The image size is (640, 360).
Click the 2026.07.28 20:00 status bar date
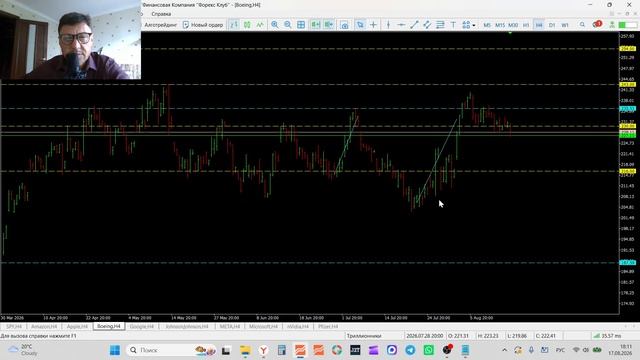[x=424, y=336]
